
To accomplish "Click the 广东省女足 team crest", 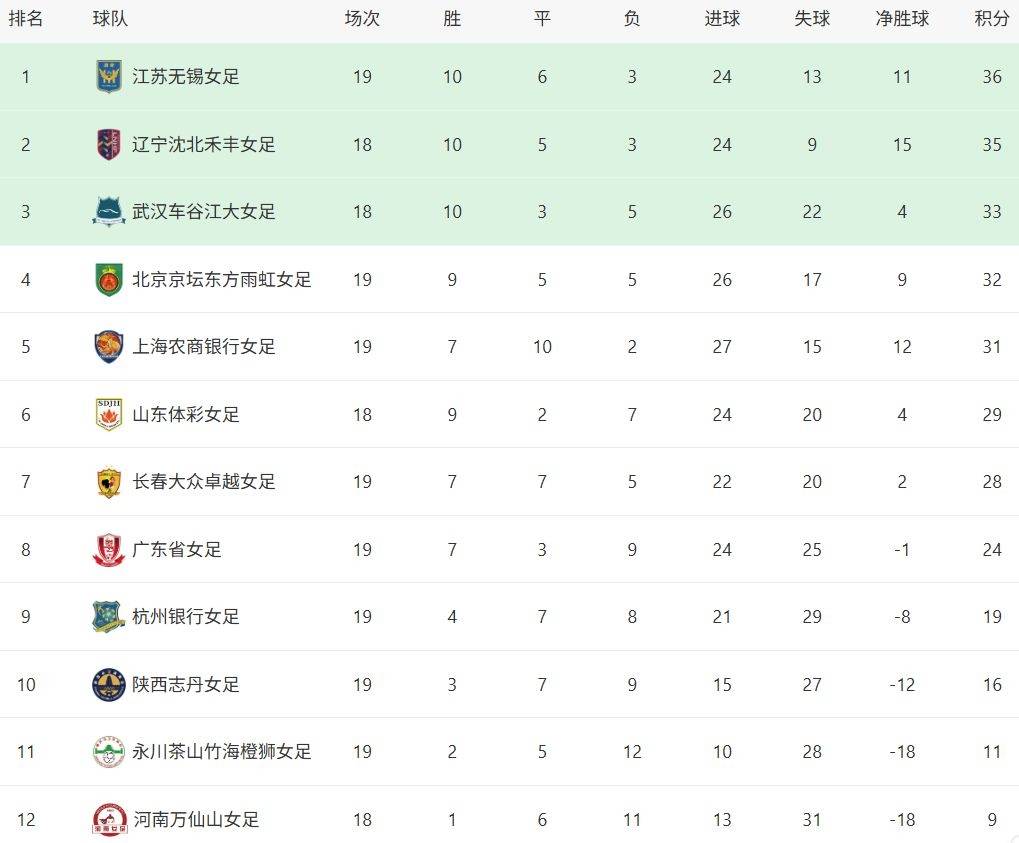I will coord(109,549).
